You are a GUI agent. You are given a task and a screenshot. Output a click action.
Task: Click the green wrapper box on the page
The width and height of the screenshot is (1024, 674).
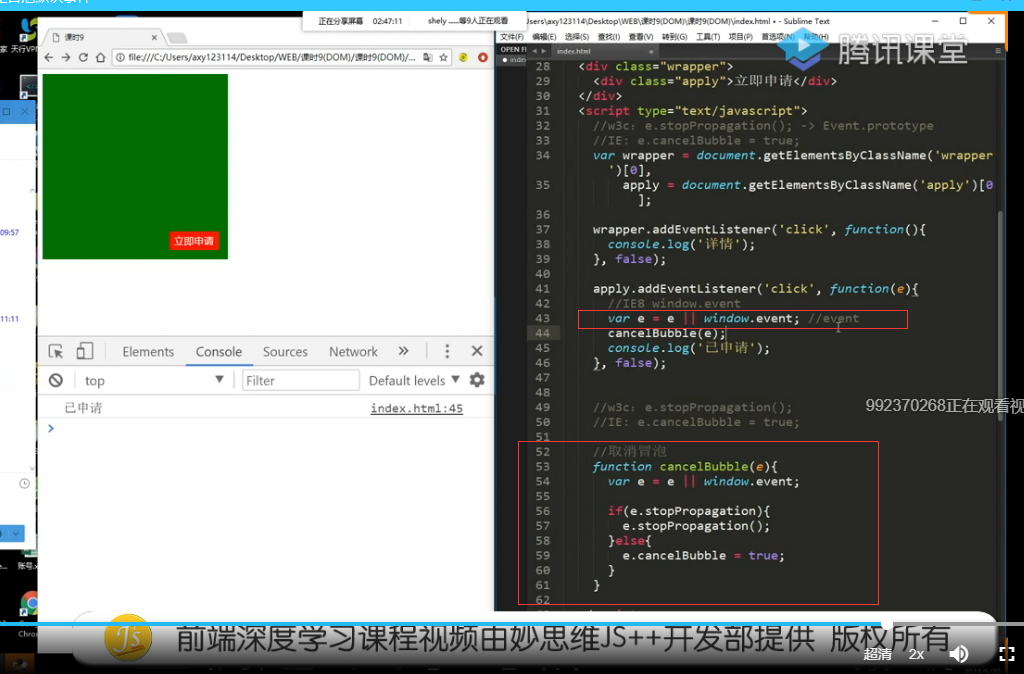pos(135,167)
